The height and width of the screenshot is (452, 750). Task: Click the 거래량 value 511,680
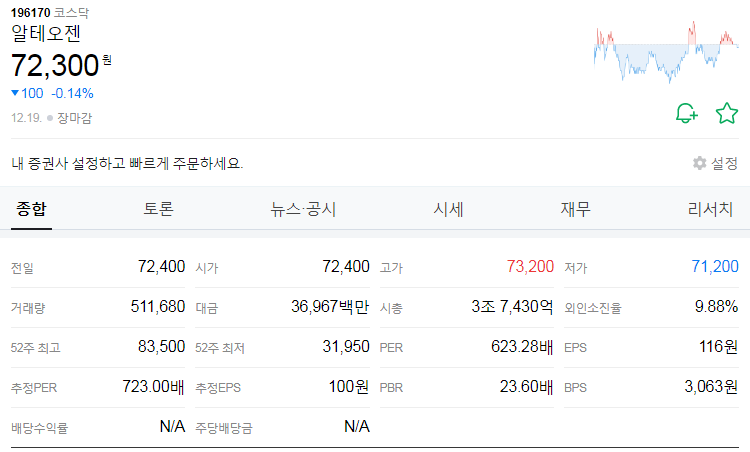pos(158,306)
